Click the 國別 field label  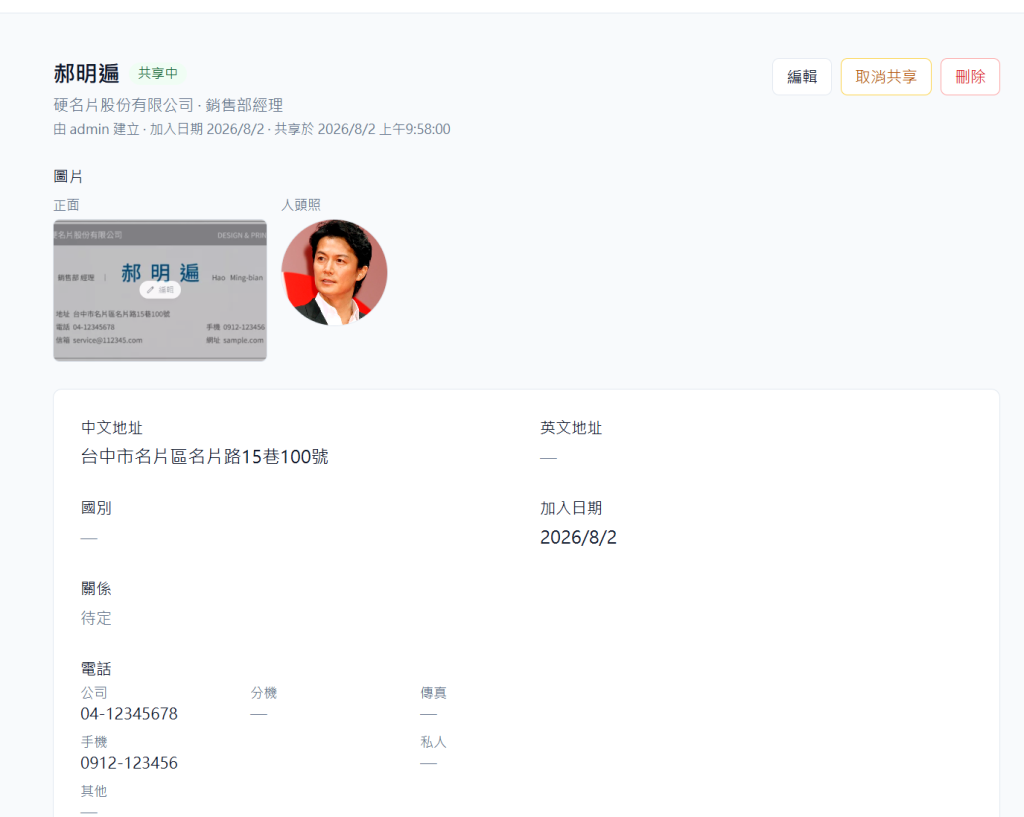pos(96,508)
